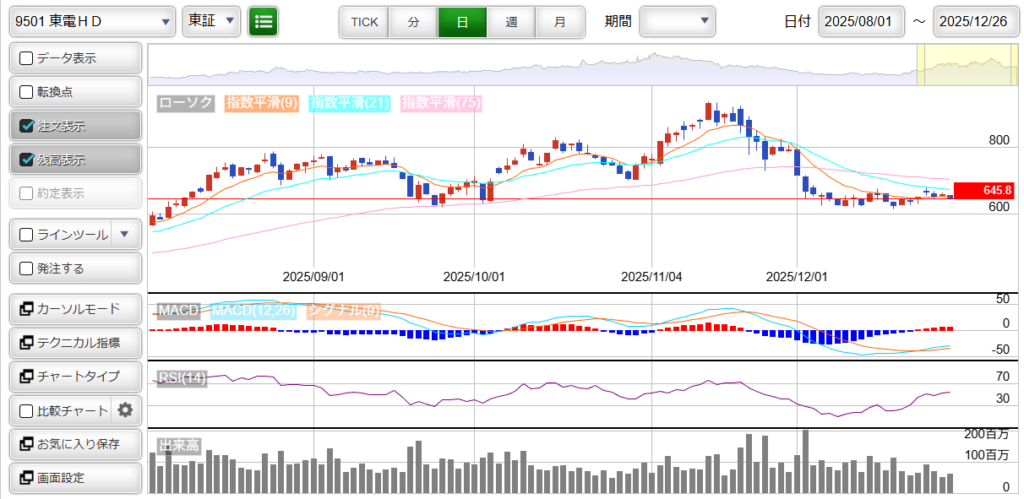This screenshot has height=499, width=1024.
Task: Click the 645.8 current price label
Action: coord(985,190)
